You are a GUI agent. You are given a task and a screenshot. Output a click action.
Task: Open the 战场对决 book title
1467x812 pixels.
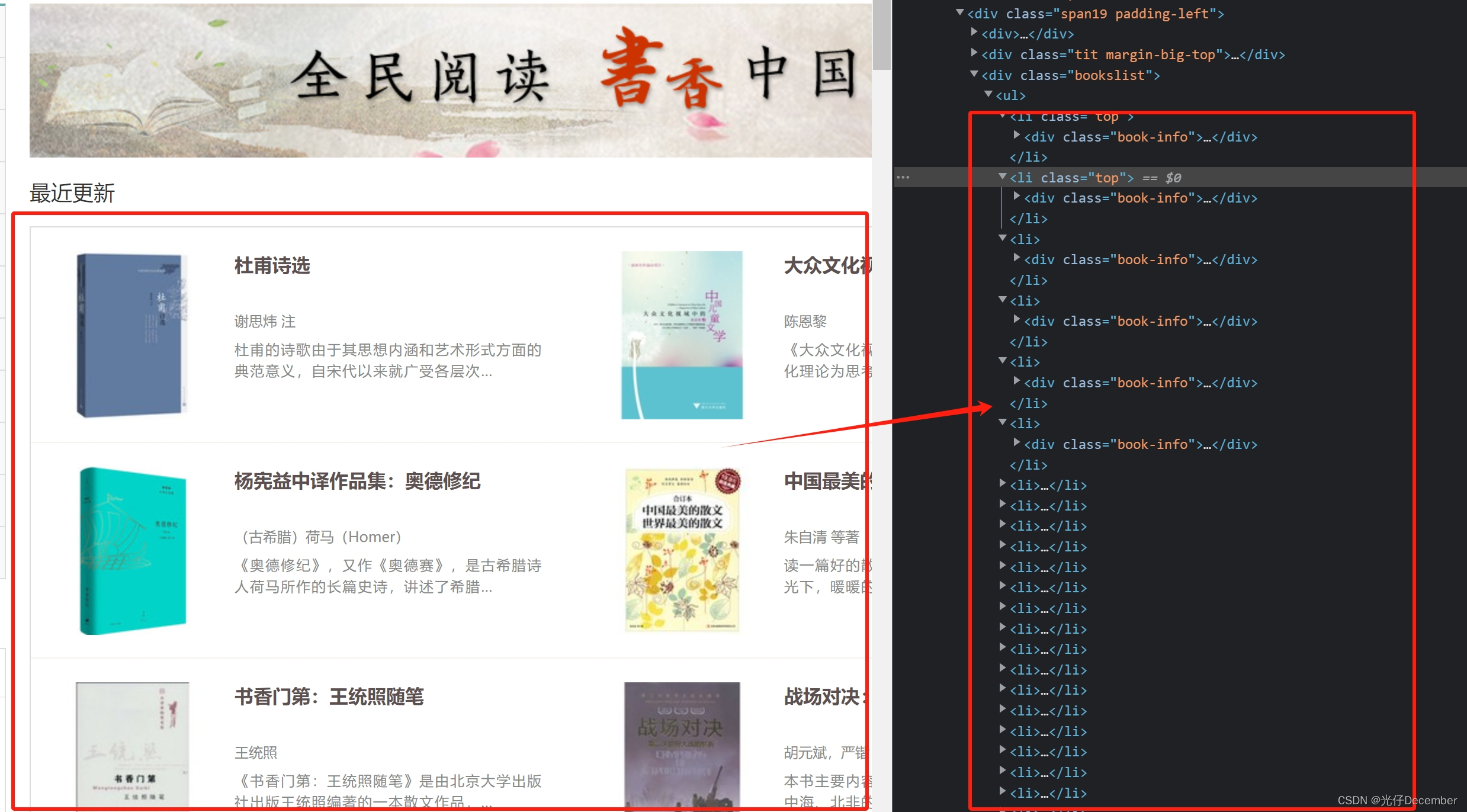point(825,697)
